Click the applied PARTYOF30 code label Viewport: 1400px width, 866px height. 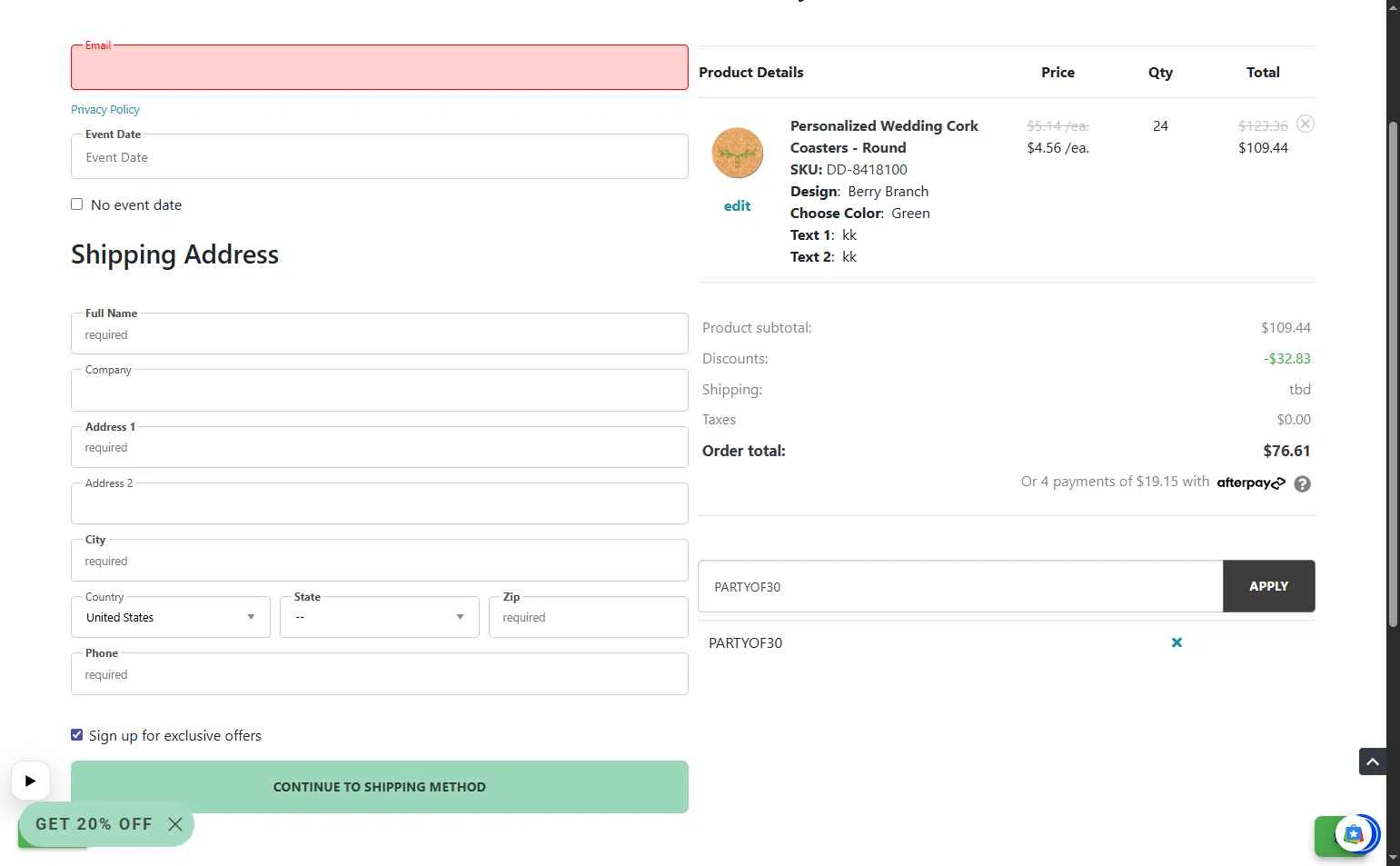click(x=745, y=642)
